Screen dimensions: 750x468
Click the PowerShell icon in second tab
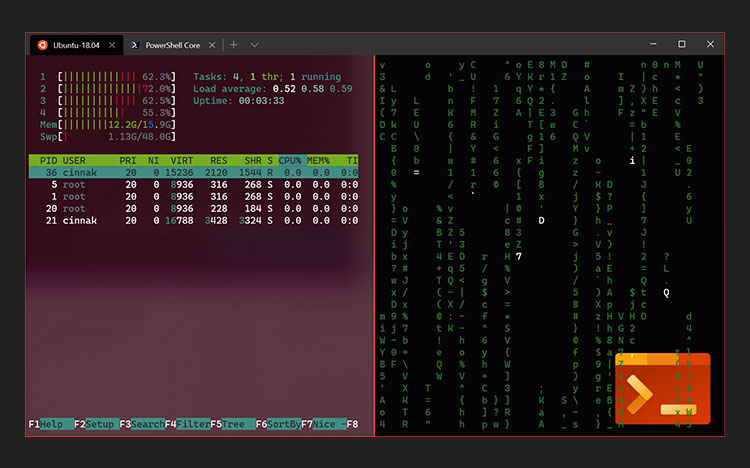132,45
